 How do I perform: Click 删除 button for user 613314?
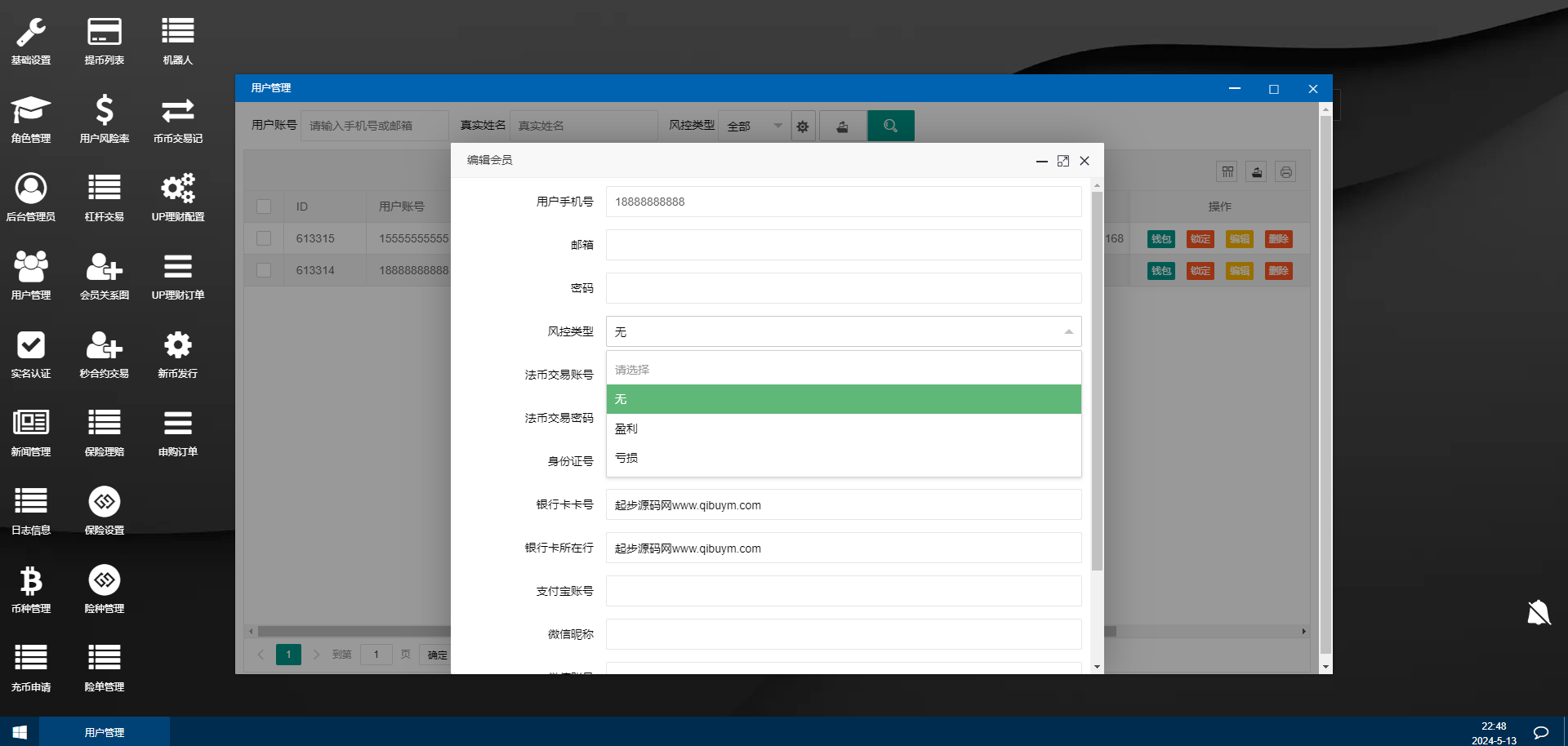[x=1278, y=271]
